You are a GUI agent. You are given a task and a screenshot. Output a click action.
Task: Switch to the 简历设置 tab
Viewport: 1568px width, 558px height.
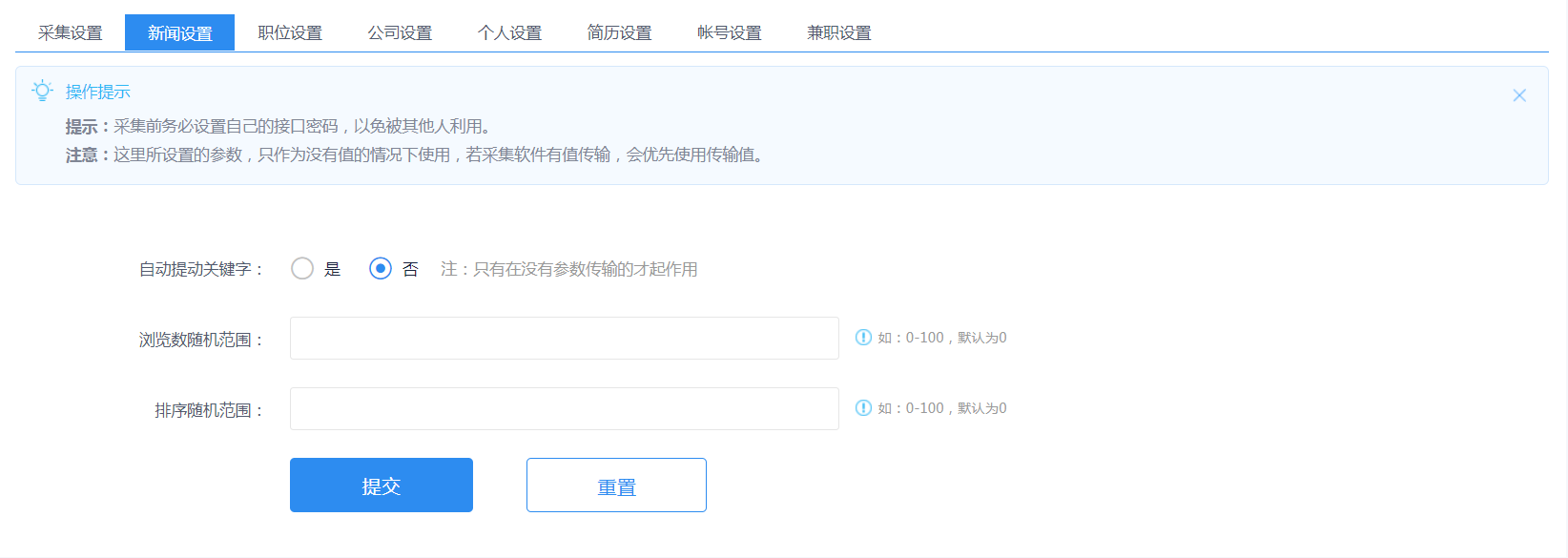click(619, 32)
